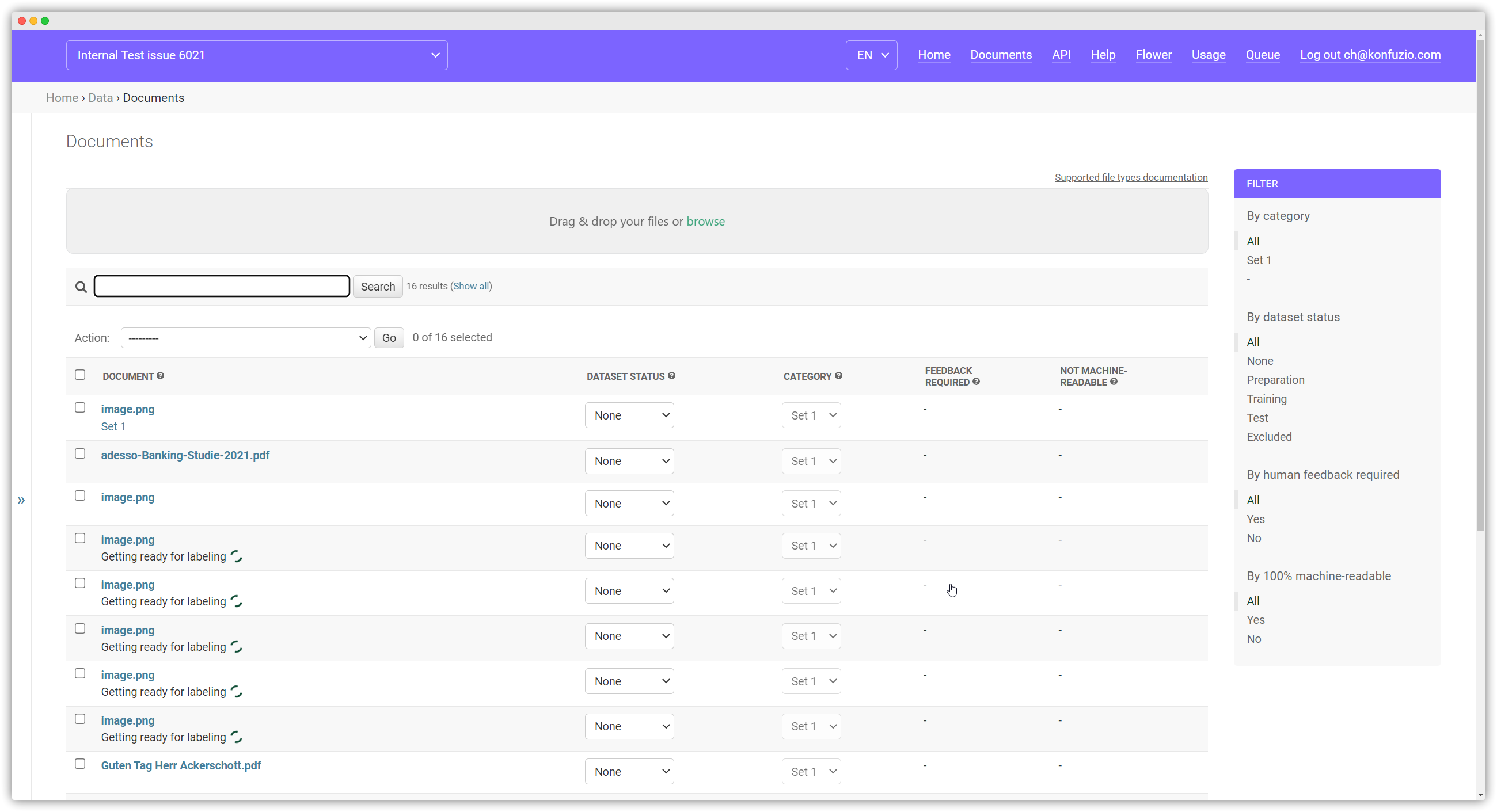The image size is (1497, 812).
Task: Filter dataset status by Preparation
Action: [1275, 380]
